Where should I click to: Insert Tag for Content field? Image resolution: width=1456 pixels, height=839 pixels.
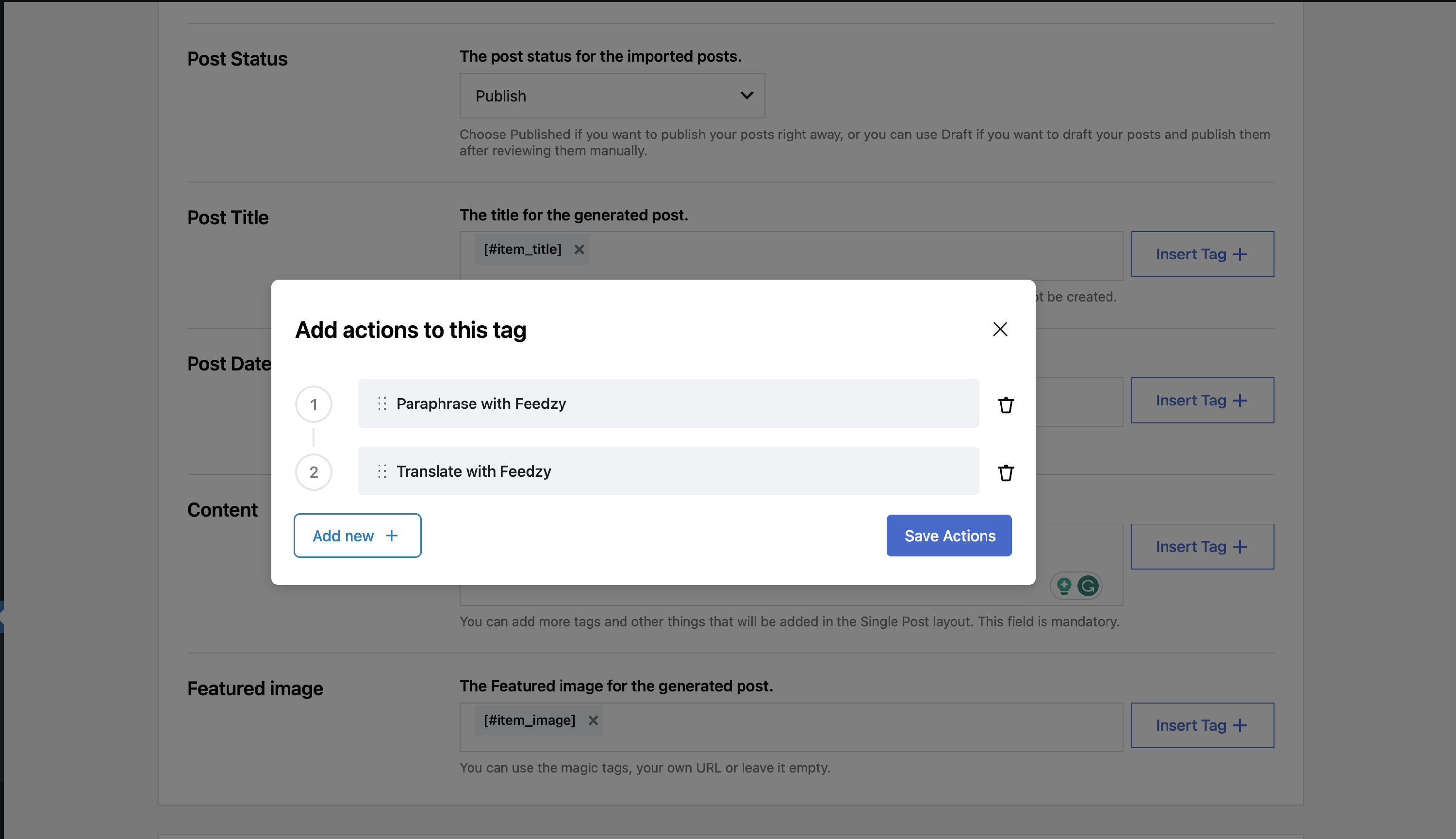(x=1202, y=546)
